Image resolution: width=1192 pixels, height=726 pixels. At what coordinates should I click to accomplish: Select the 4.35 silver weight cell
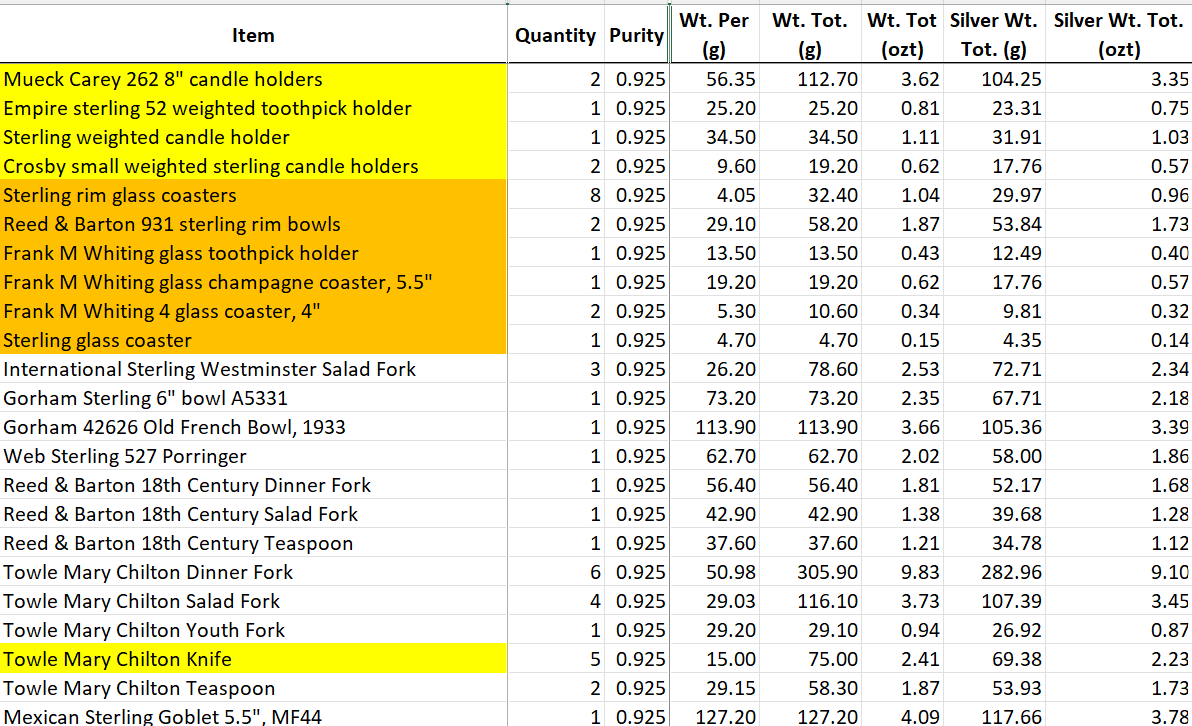pyautogui.click(x=994, y=340)
